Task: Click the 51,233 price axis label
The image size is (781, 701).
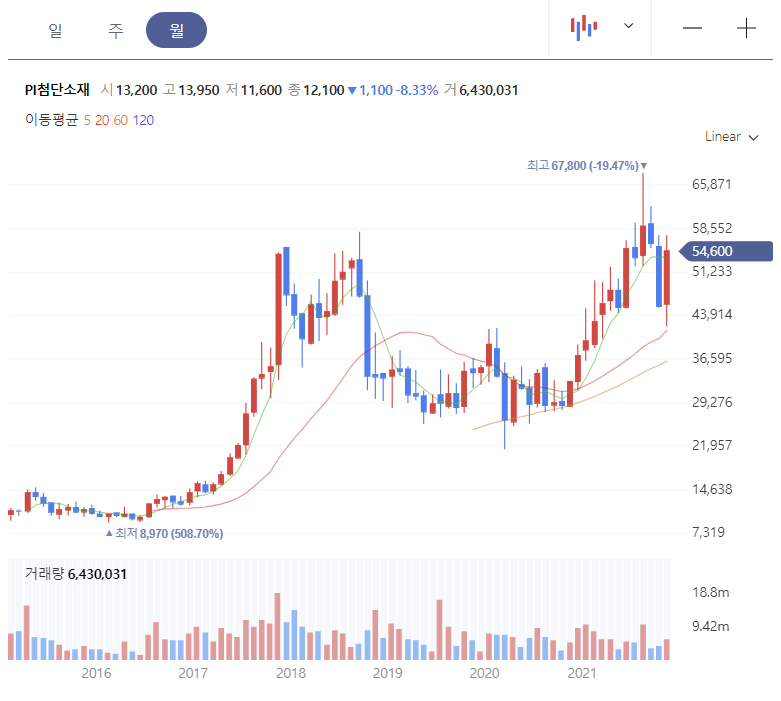Action: pyautogui.click(x=712, y=271)
